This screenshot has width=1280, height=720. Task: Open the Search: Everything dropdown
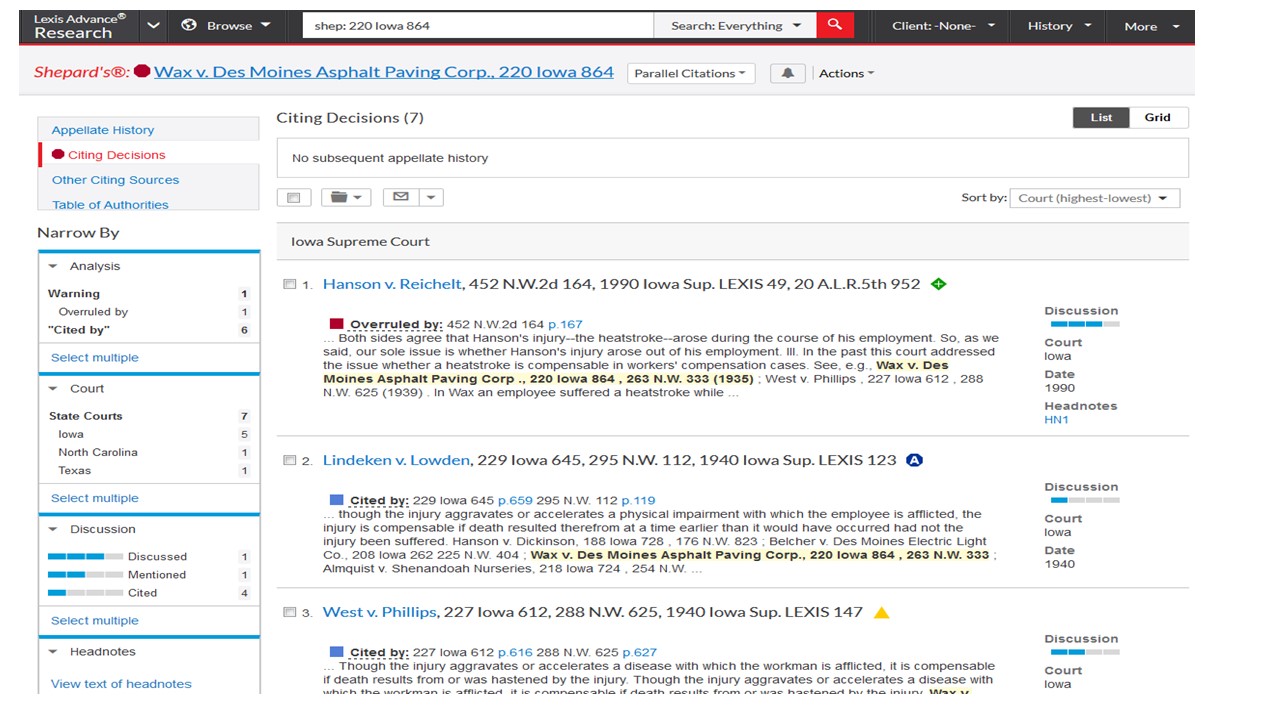click(735, 26)
